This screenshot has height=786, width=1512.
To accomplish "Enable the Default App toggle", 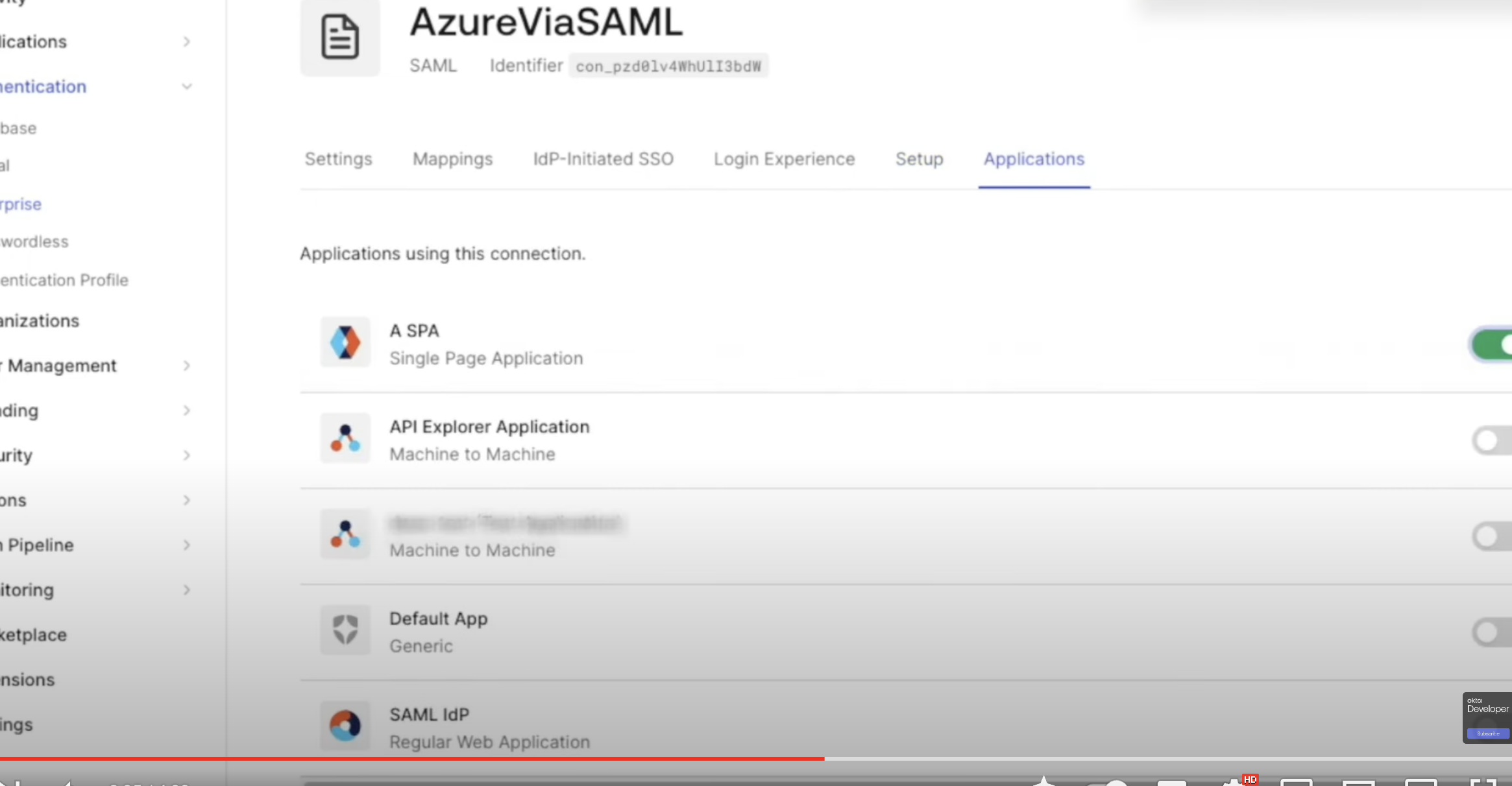I will (1493, 632).
